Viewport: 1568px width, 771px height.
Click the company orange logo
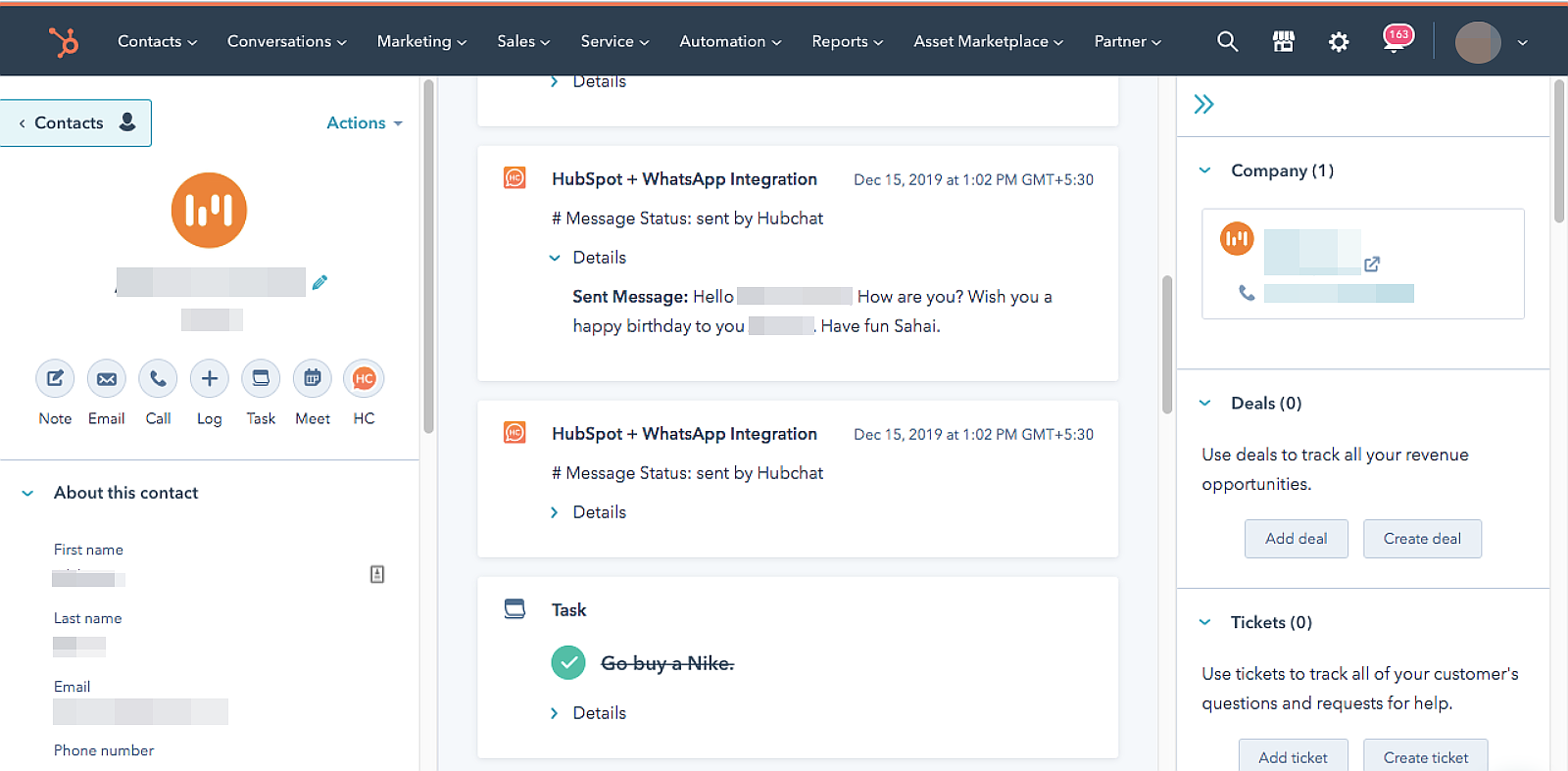pyautogui.click(x=1237, y=238)
